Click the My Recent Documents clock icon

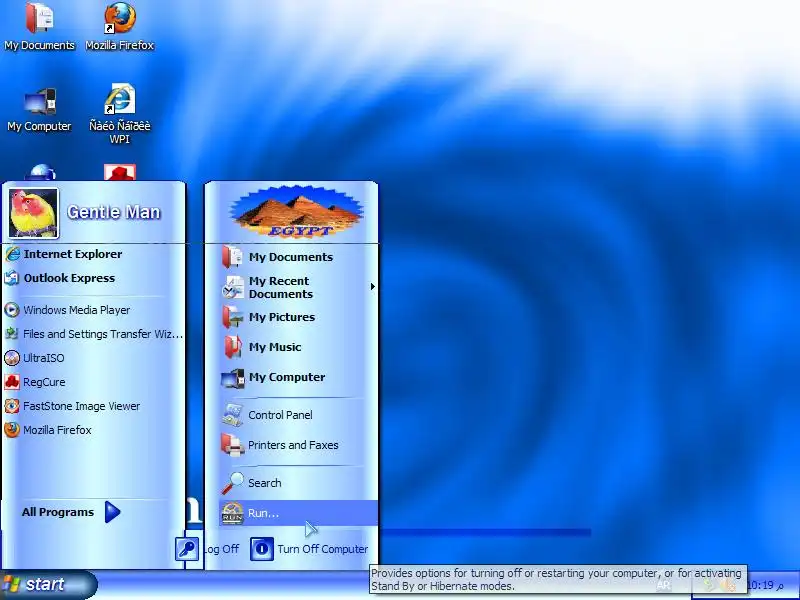click(233, 287)
